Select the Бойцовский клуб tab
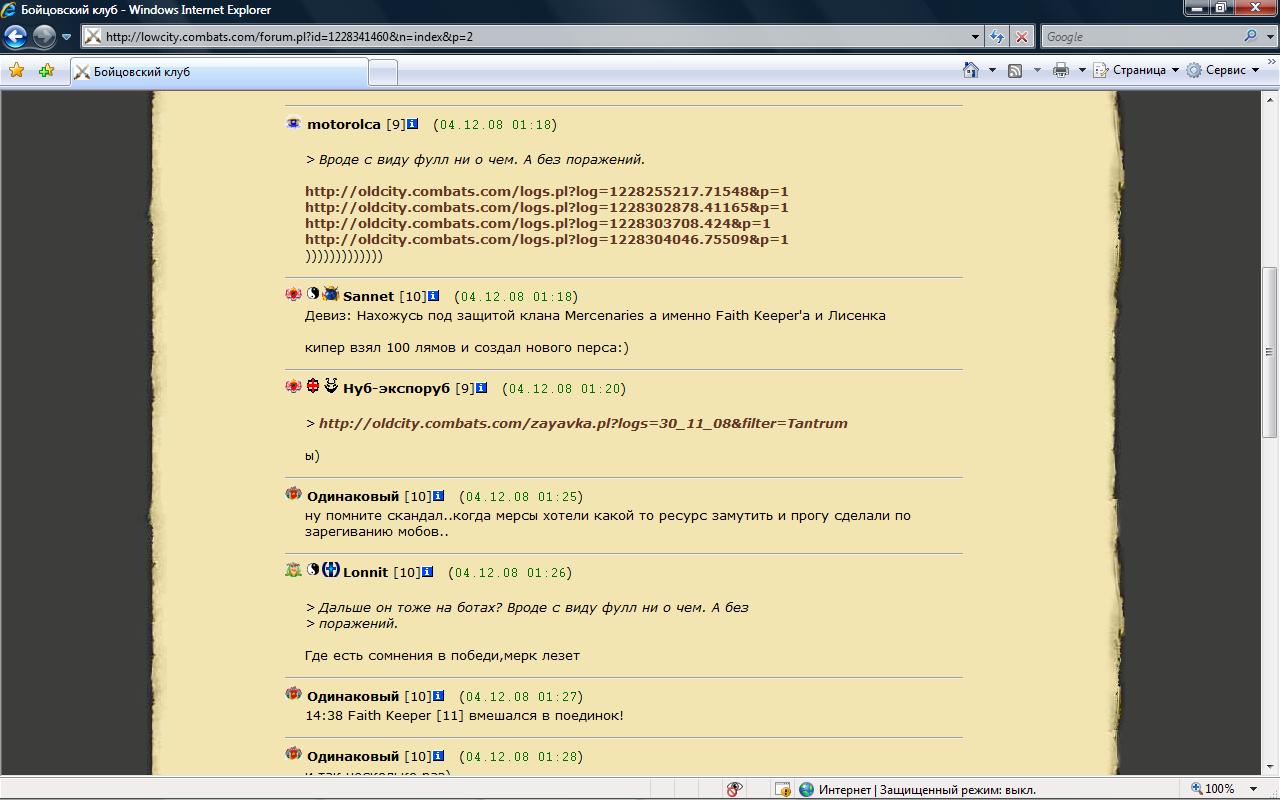 pyautogui.click(x=219, y=72)
